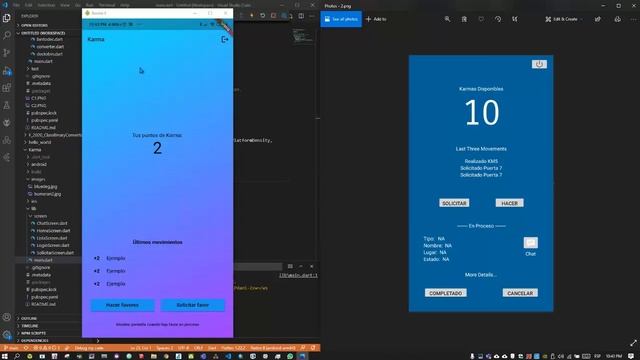Click the COMPLETADO button in mockup image
Screen dimensions: 640x360
click(x=446, y=293)
